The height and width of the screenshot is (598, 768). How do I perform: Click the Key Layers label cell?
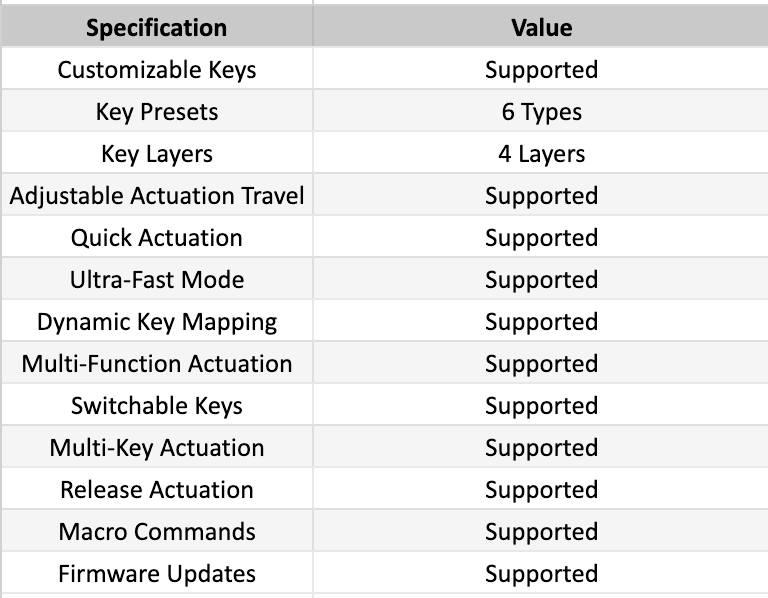tap(156, 154)
